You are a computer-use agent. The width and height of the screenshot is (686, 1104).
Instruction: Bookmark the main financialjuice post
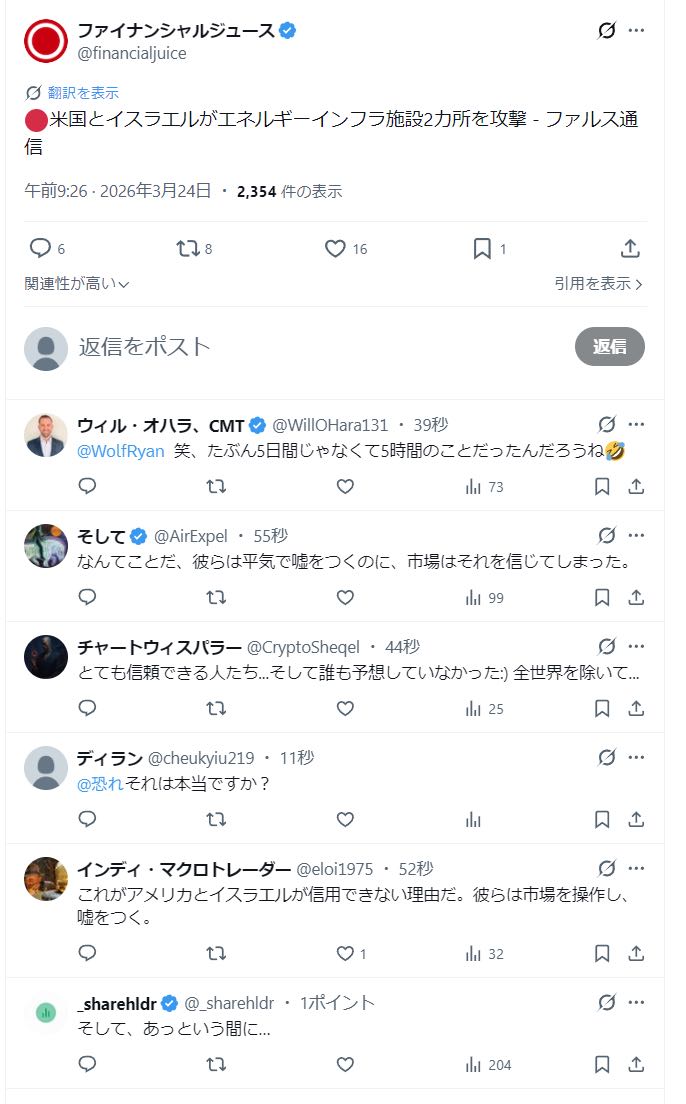tap(482, 249)
